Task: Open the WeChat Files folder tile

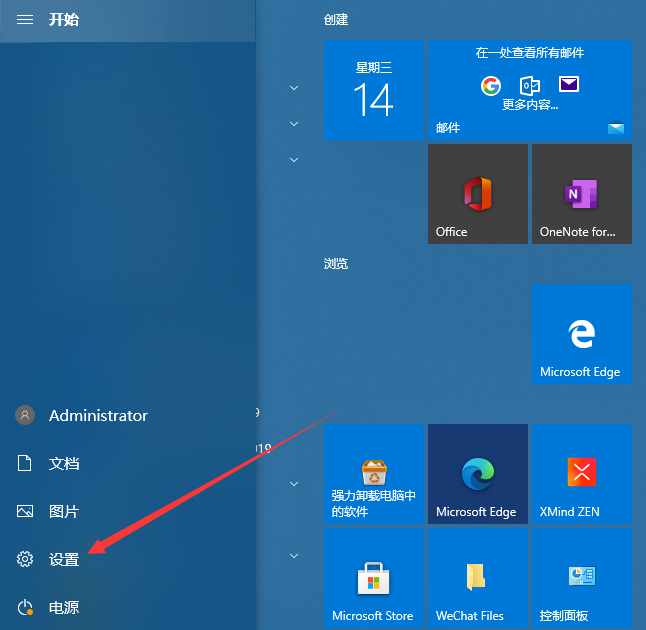Action: click(477, 577)
